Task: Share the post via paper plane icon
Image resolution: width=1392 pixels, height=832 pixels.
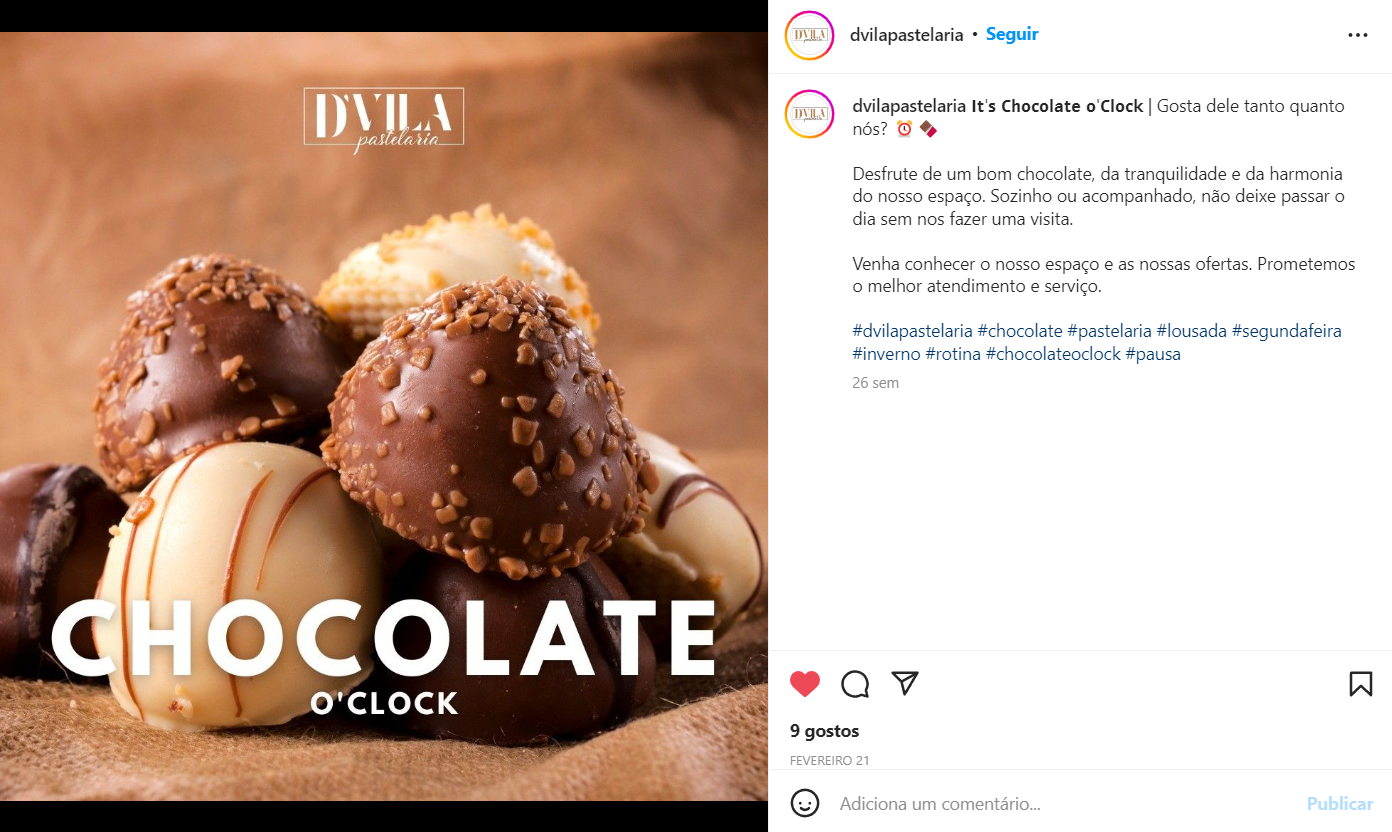Action: tap(905, 683)
